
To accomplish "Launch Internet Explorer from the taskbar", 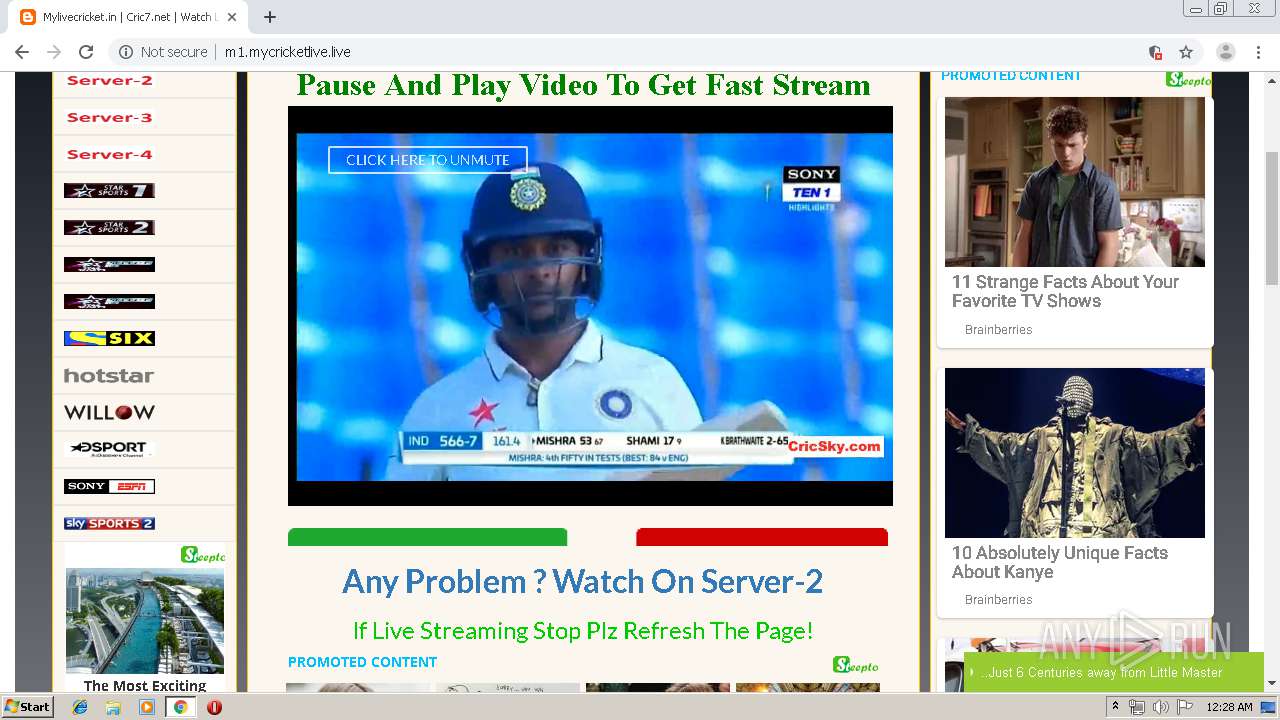I will point(80,707).
